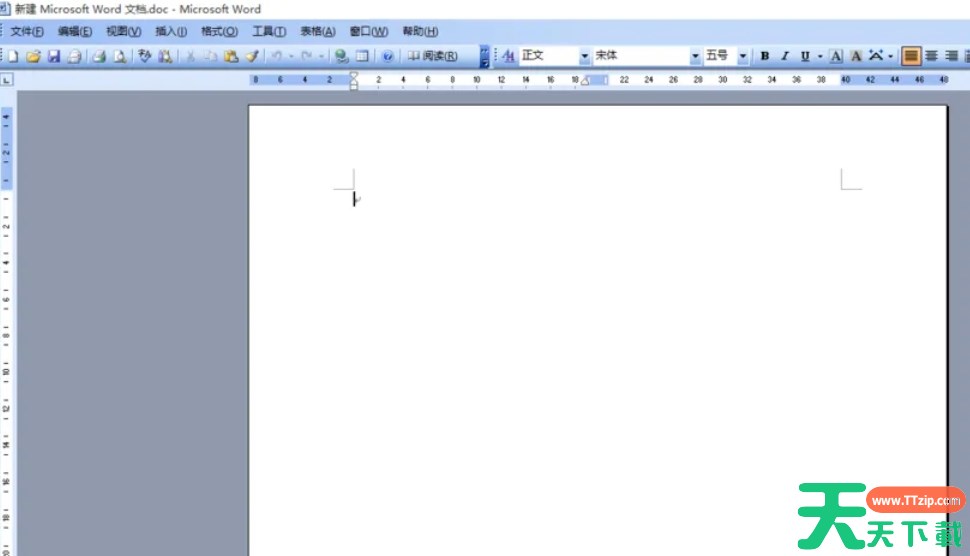Viewport: 970px width, 556px height.
Task: Expand the style dropdown showing 正文
Action: pos(584,56)
